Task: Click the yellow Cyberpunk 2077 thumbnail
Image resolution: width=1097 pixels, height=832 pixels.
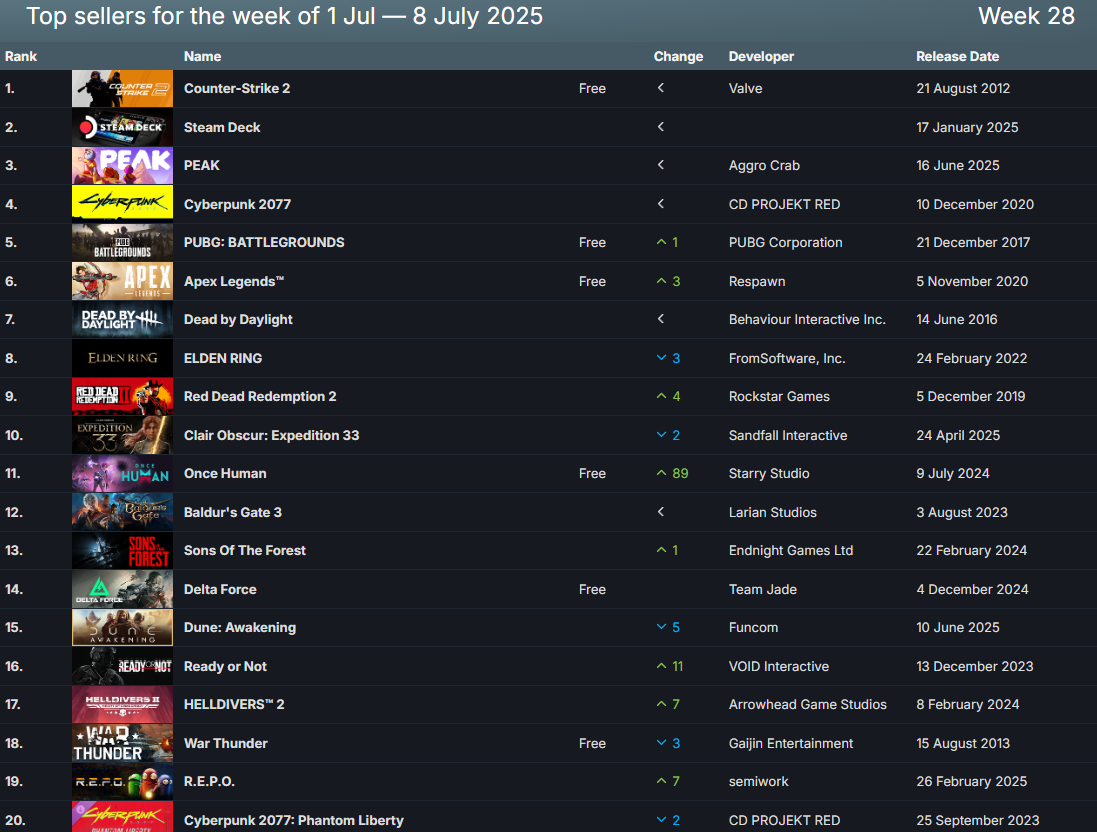Action: click(122, 204)
